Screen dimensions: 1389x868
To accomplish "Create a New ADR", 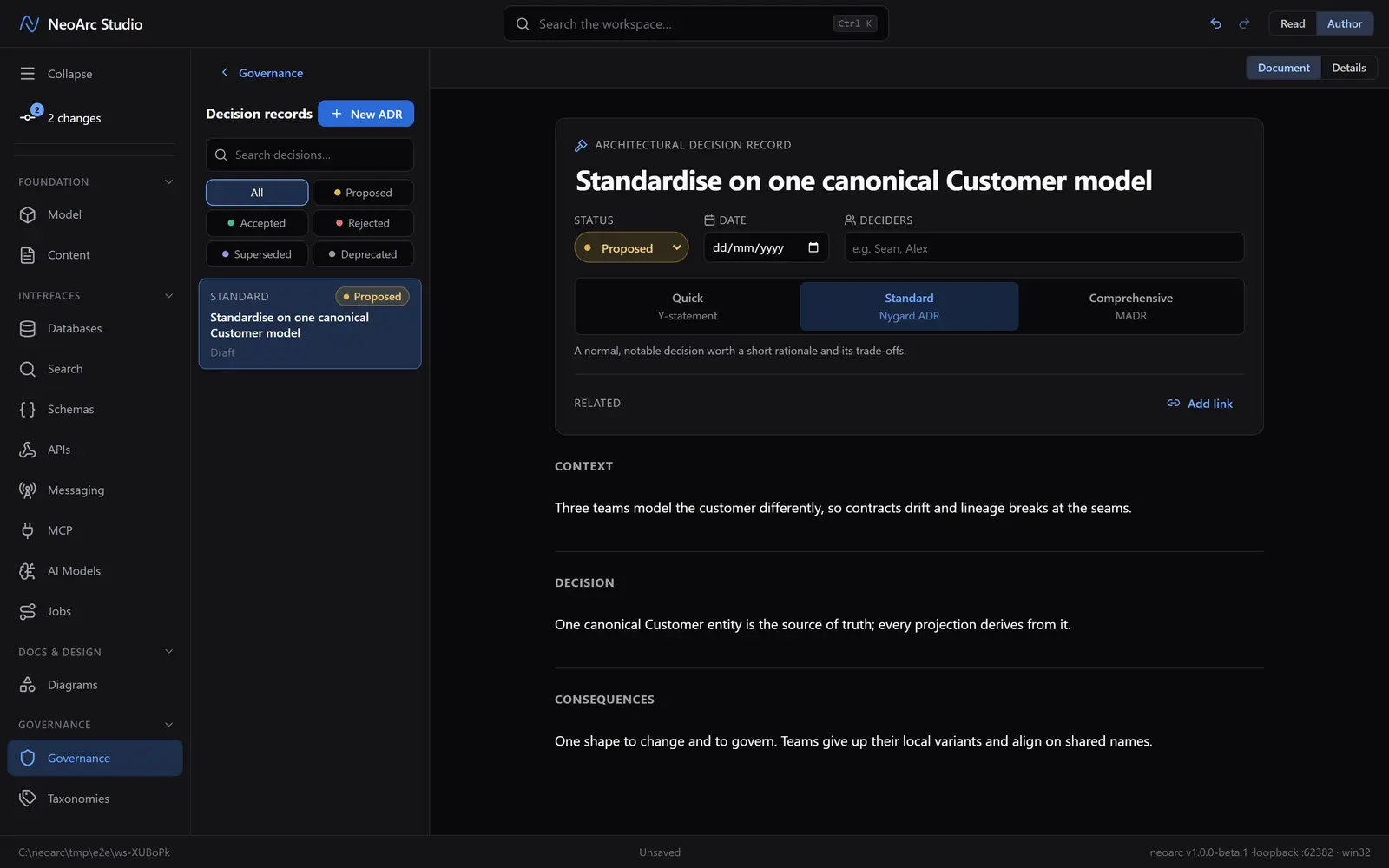I will point(365,114).
